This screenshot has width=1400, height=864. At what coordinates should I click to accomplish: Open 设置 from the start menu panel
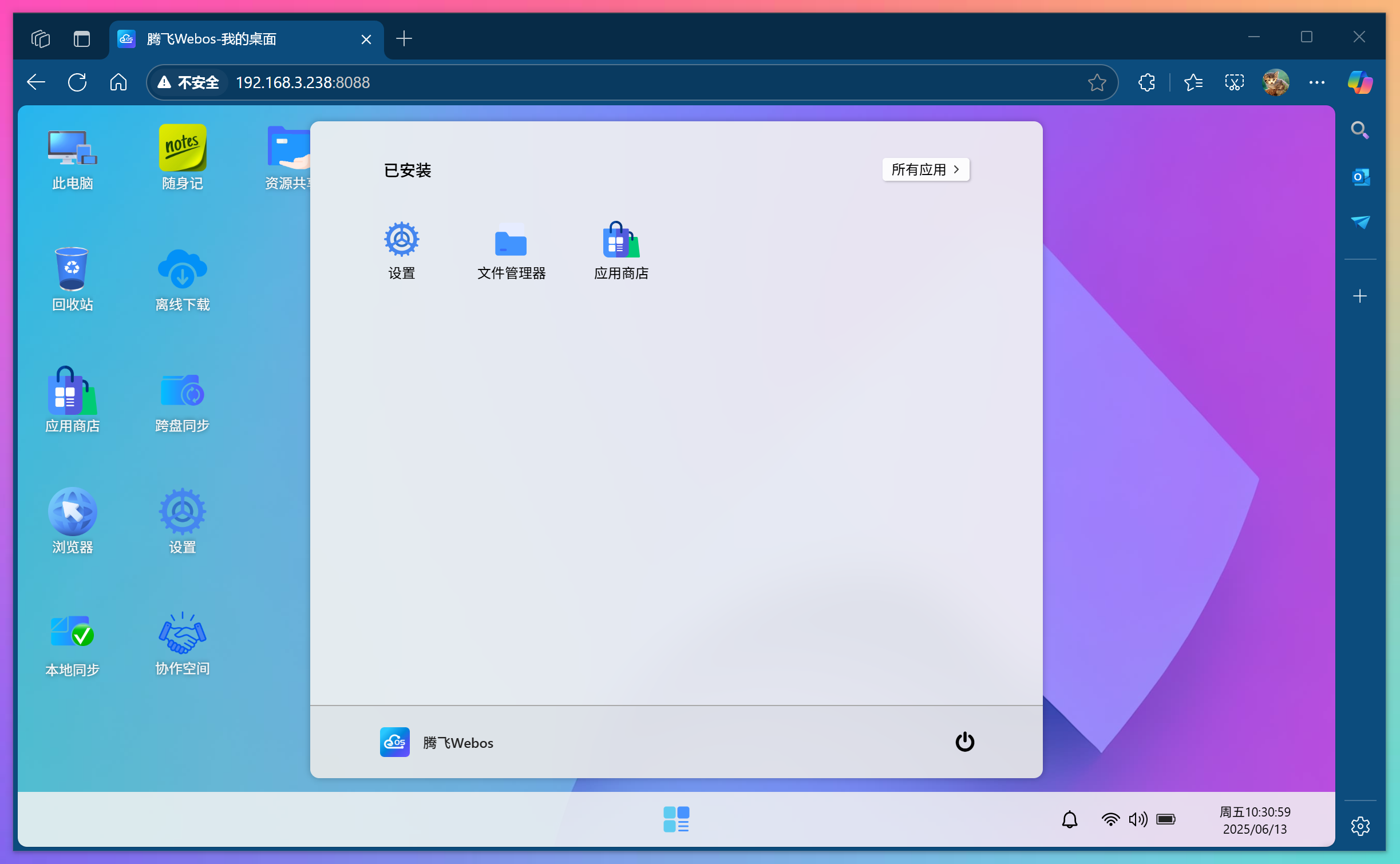[401, 251]
